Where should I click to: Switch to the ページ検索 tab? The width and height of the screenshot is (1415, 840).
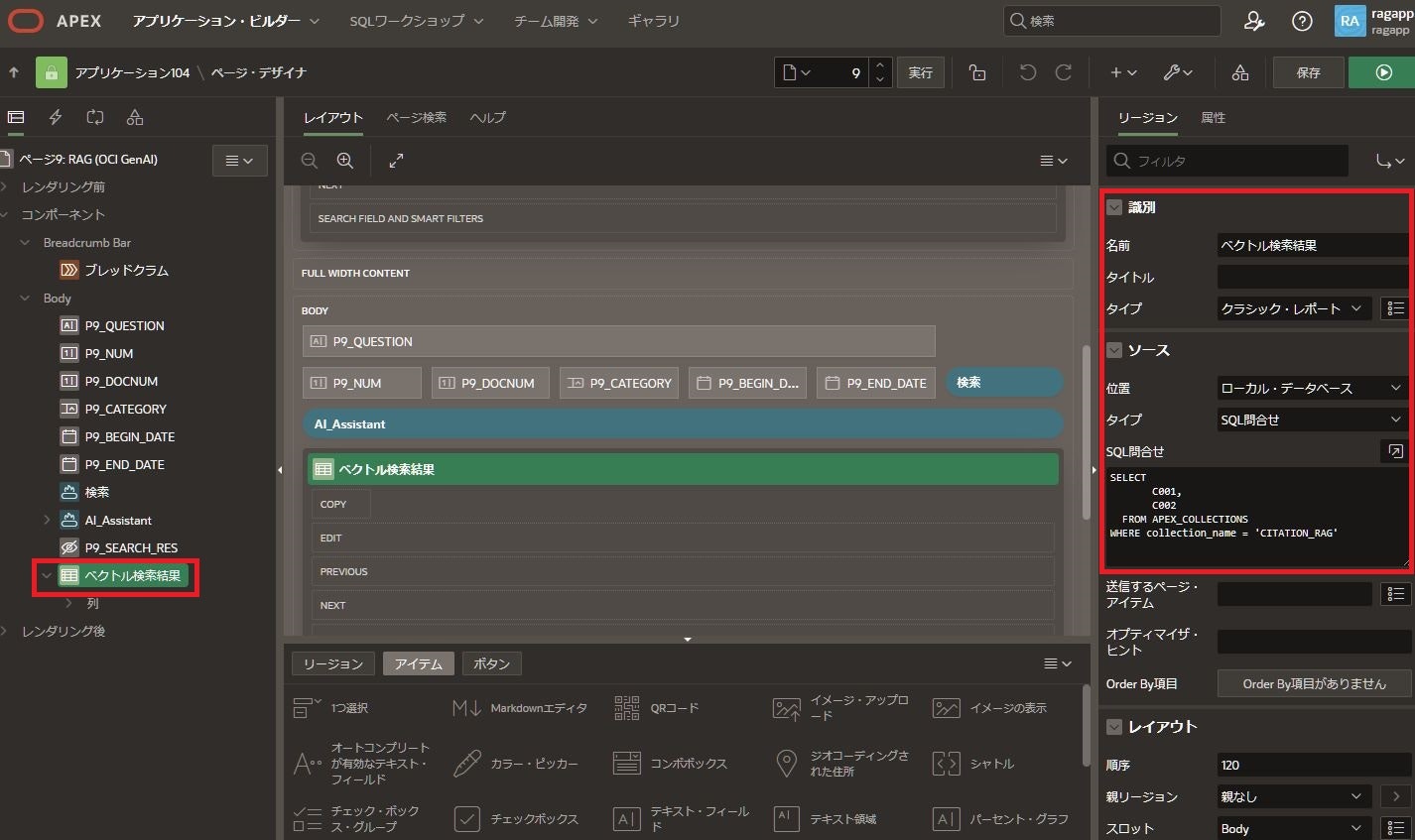(416, 117)
